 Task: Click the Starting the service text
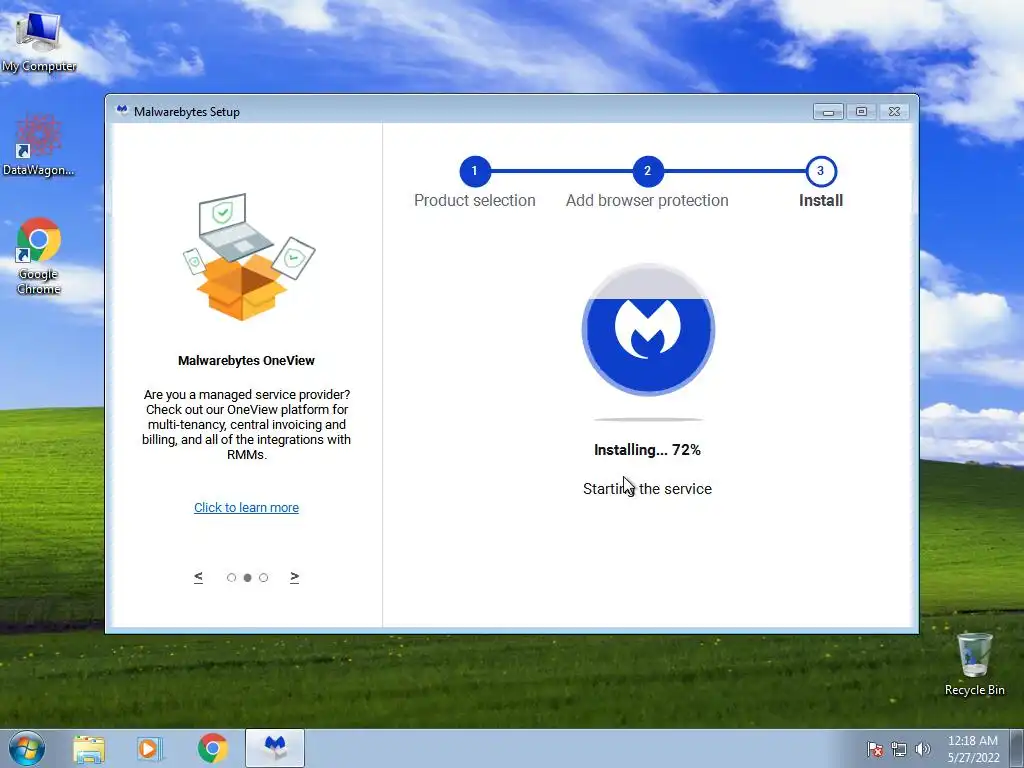pyautogui.click(x=647, y=488)
